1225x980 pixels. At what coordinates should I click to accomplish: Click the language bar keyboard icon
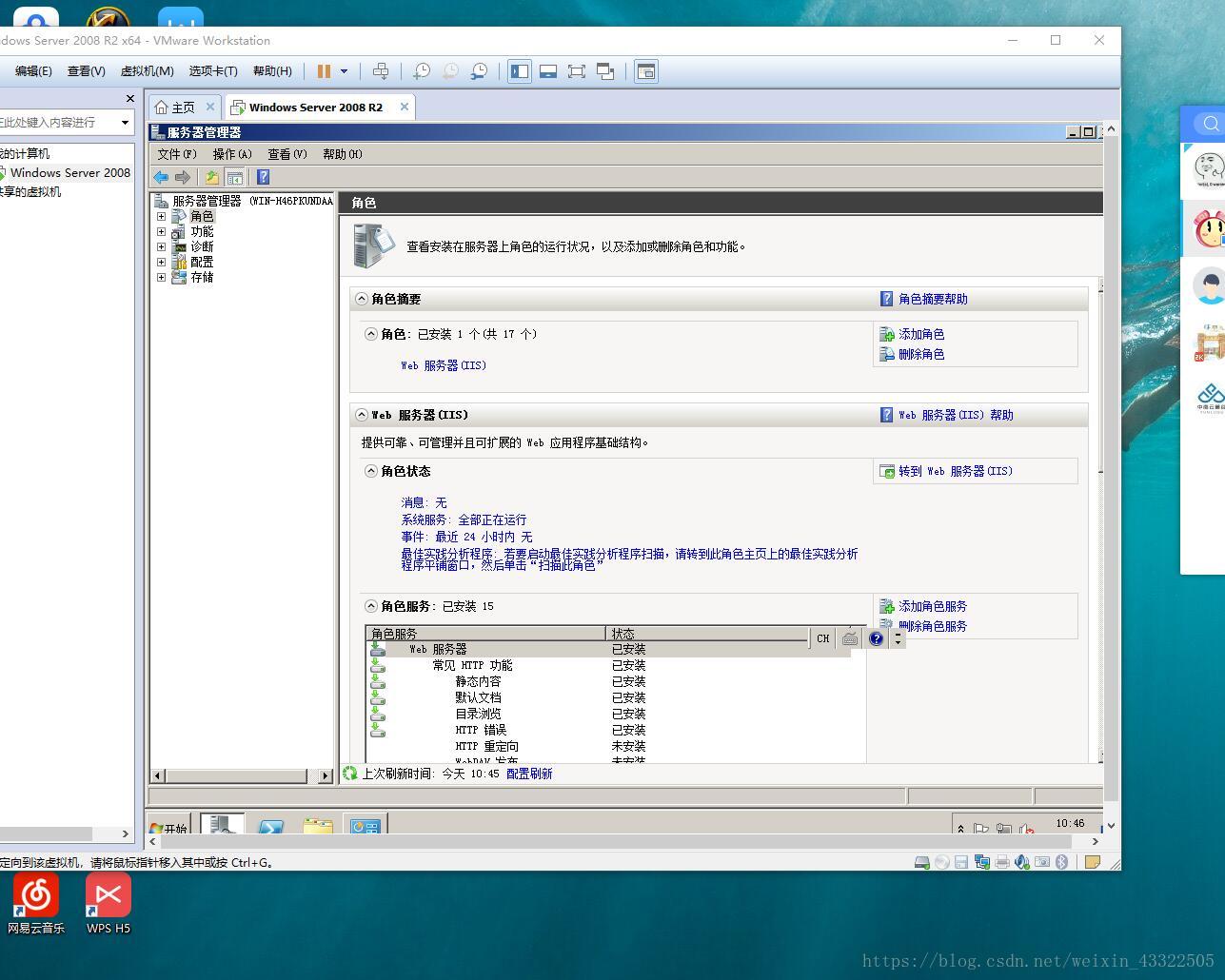850,638
